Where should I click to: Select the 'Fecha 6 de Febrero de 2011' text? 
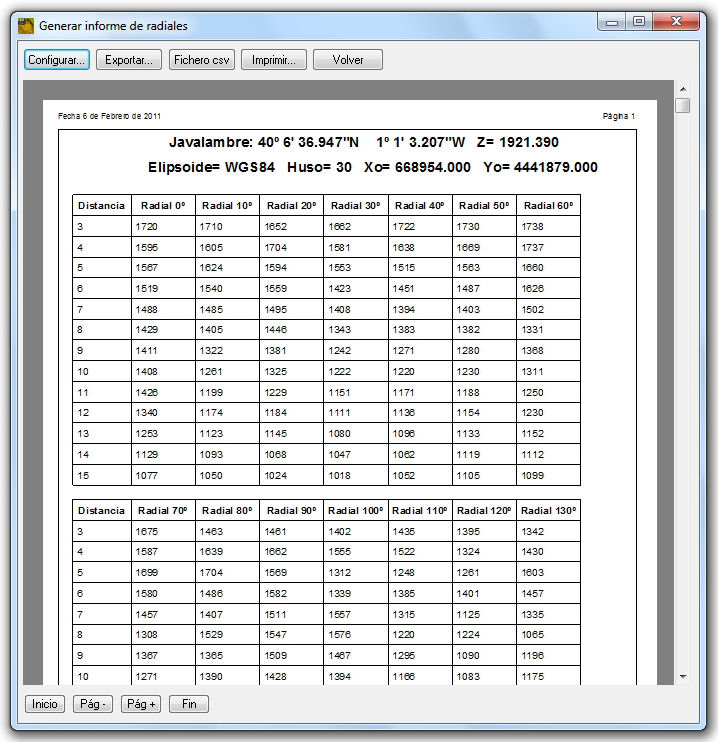(109, 116)
